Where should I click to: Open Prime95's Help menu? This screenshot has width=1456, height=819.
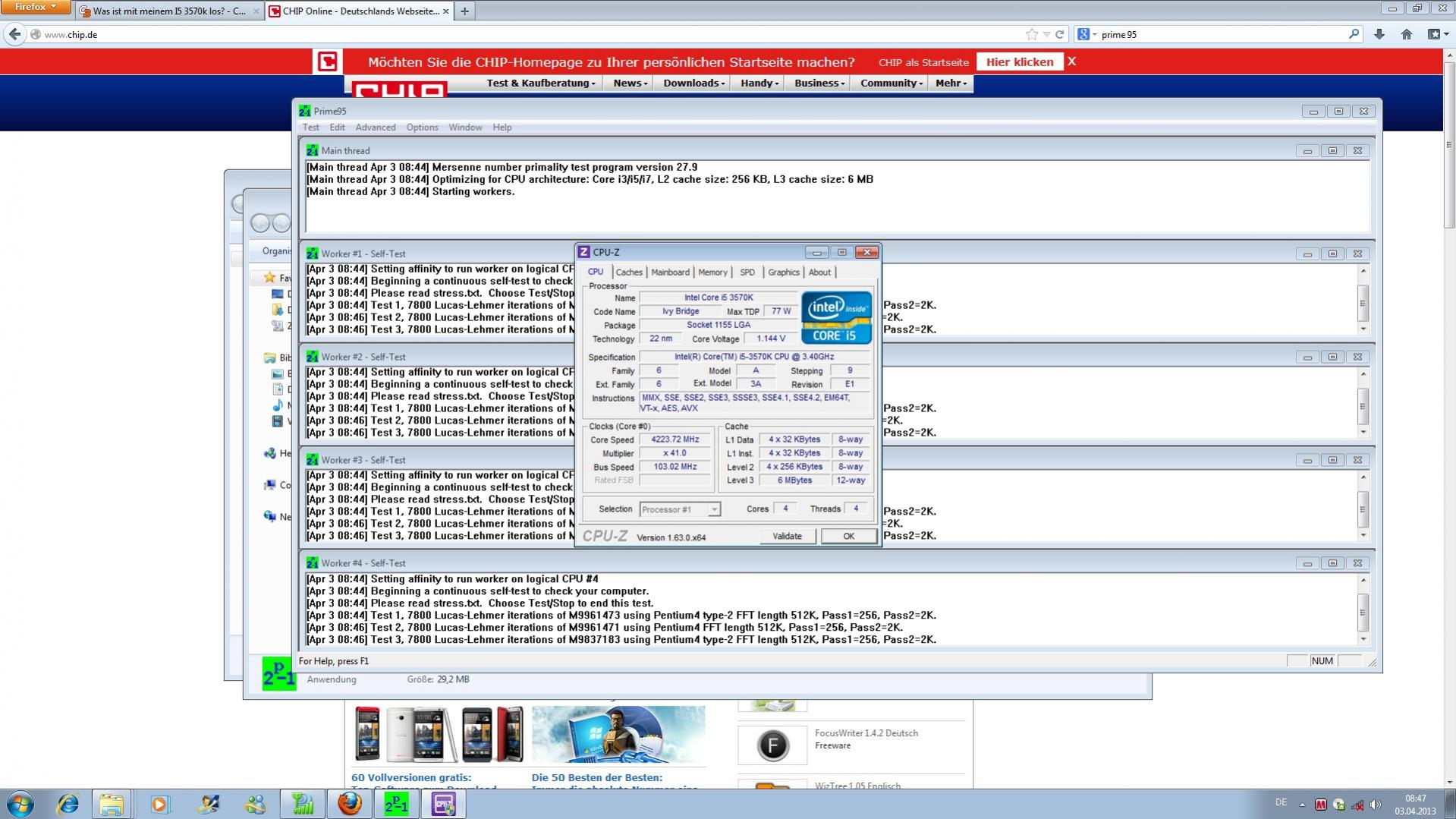coord(502,128)
